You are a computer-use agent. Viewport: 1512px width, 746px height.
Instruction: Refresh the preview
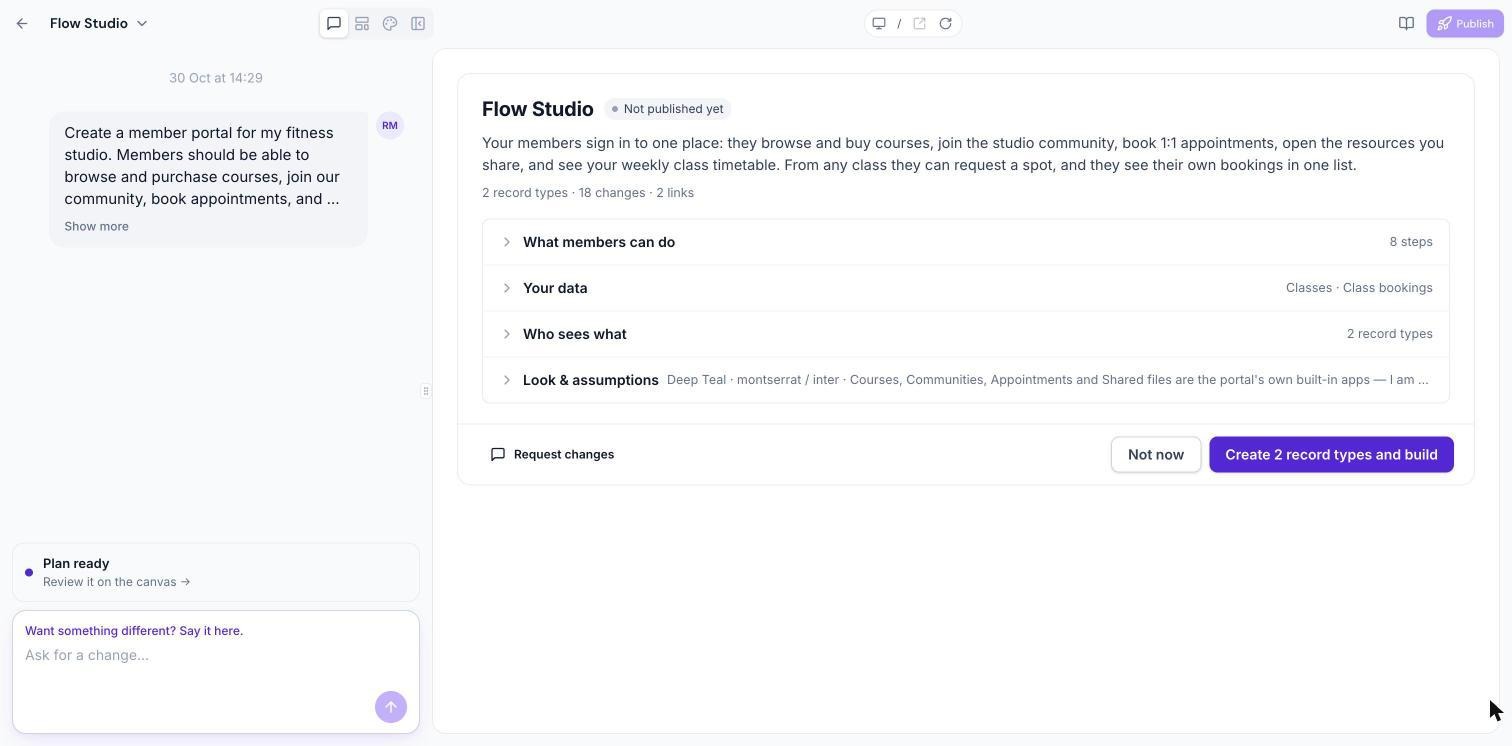[x=945, y=23]
